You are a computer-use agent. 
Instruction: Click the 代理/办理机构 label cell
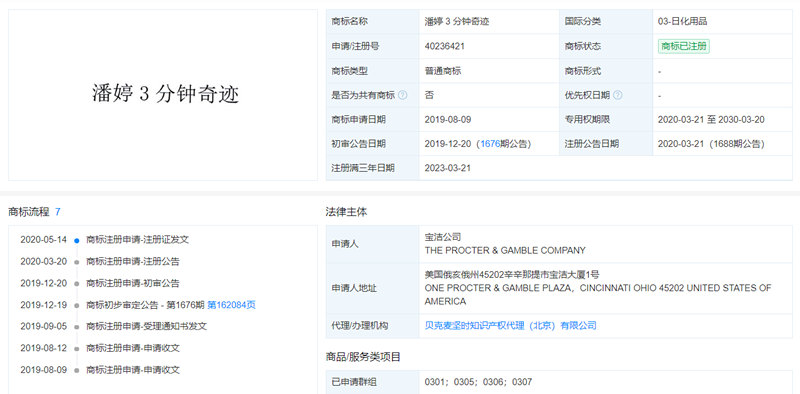click(372, 326)
